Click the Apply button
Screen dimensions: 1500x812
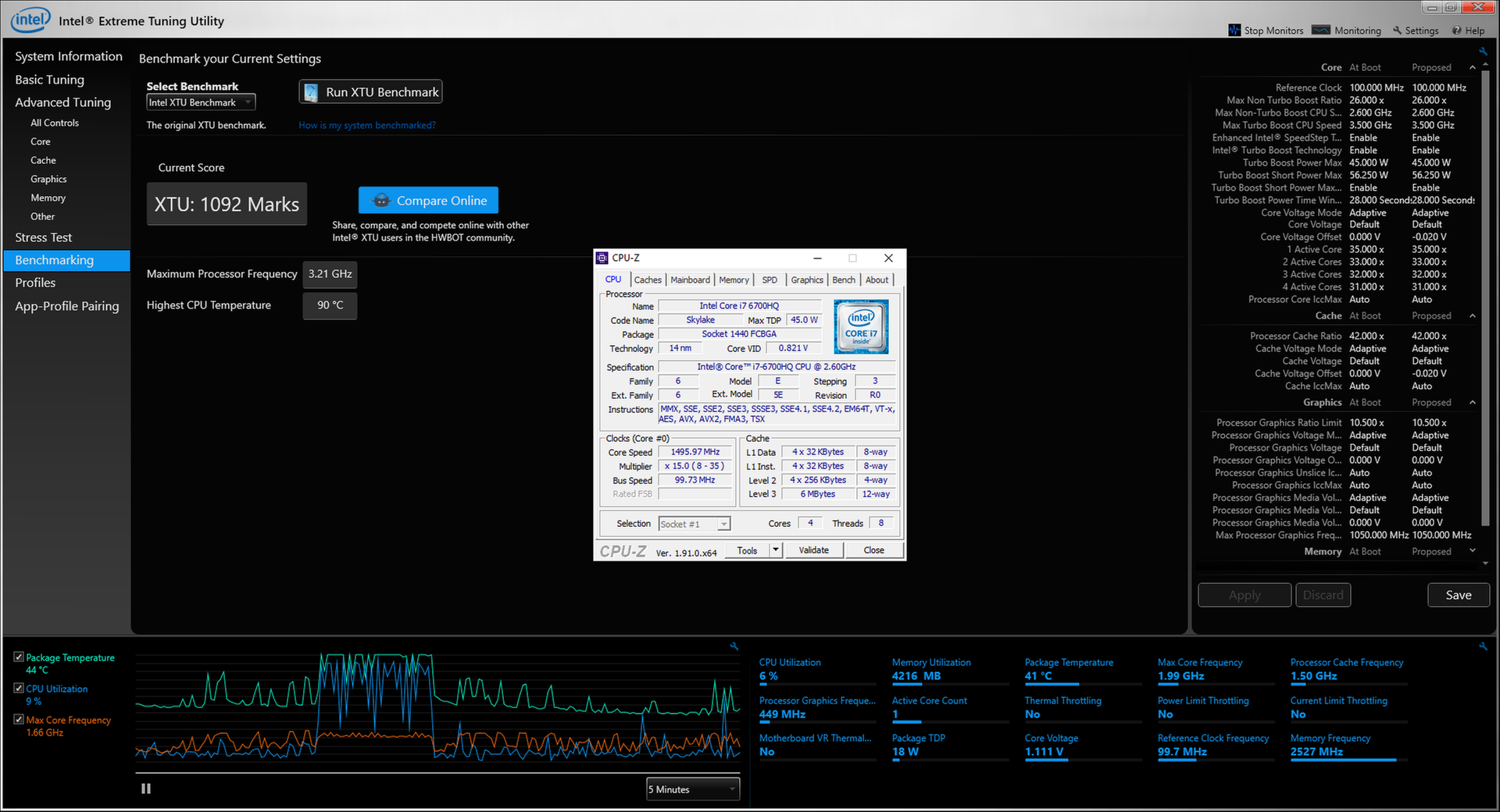1245,595
